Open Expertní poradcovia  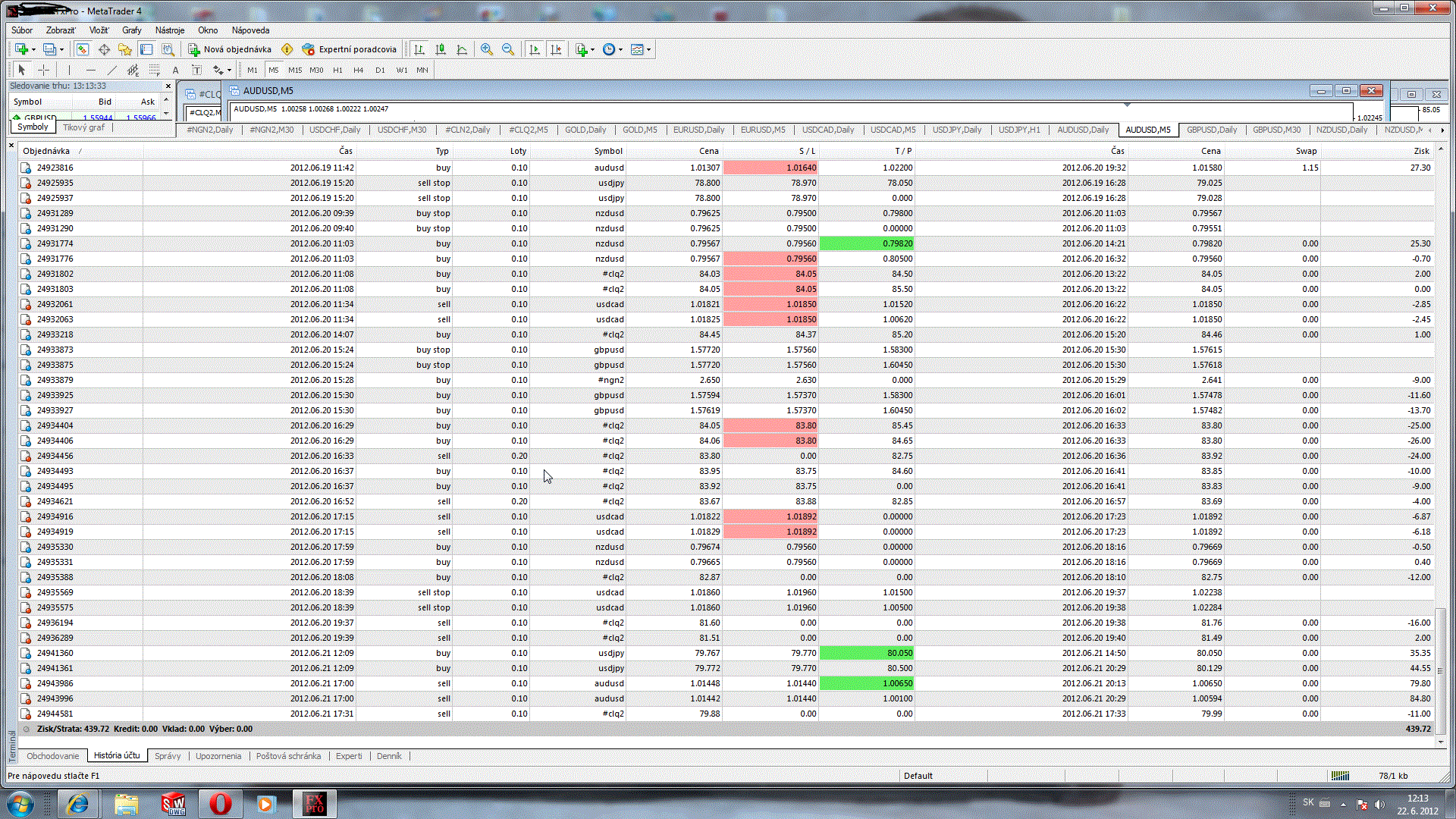350,49
